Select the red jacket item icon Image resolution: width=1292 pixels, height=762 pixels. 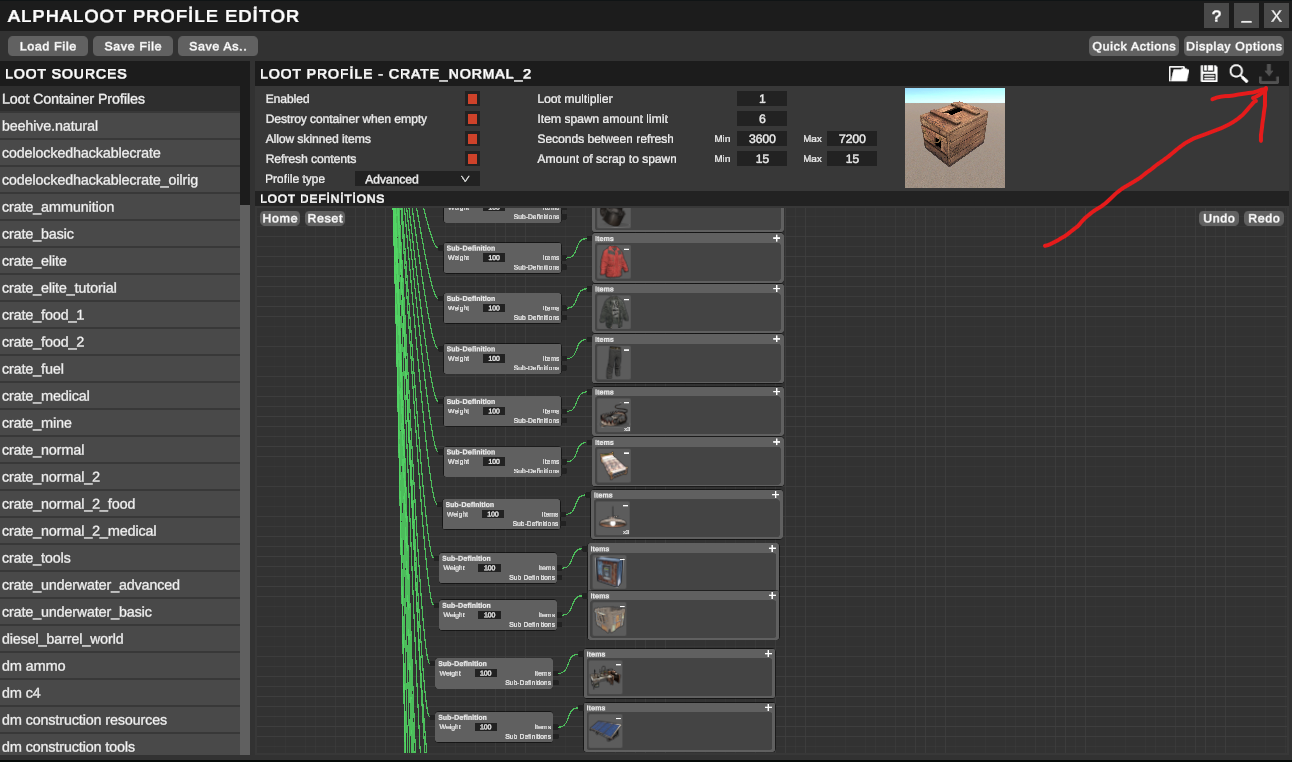coord(614,261)
